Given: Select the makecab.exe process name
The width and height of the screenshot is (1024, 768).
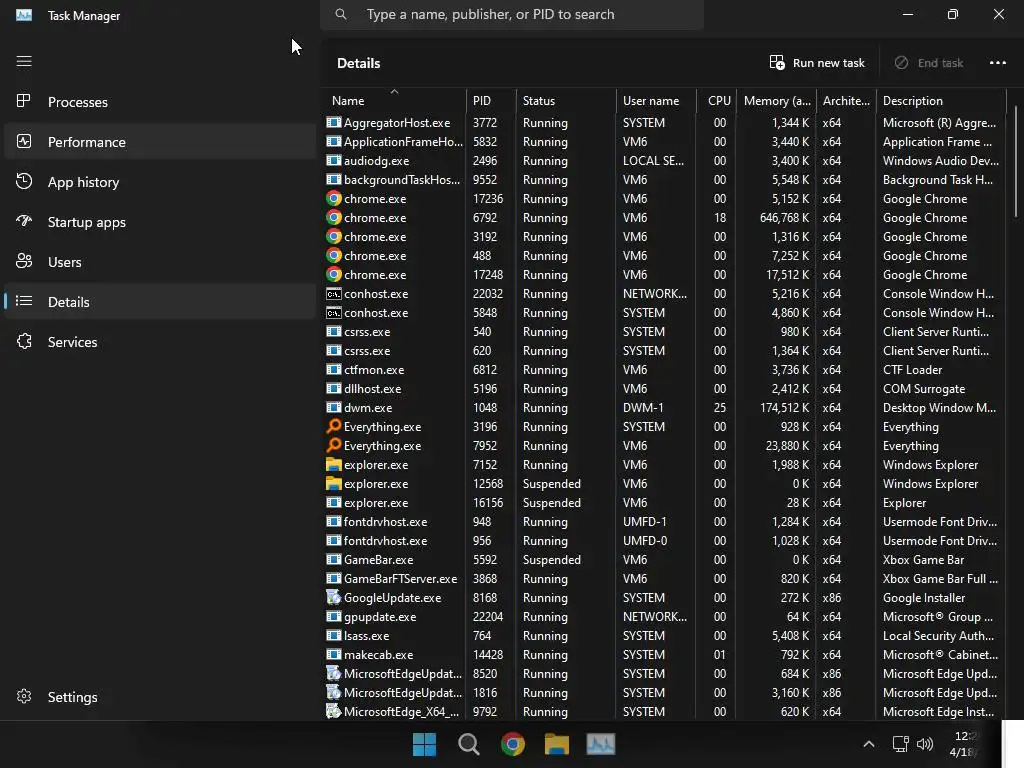Looking at the screenshot, I should [378, 654].
